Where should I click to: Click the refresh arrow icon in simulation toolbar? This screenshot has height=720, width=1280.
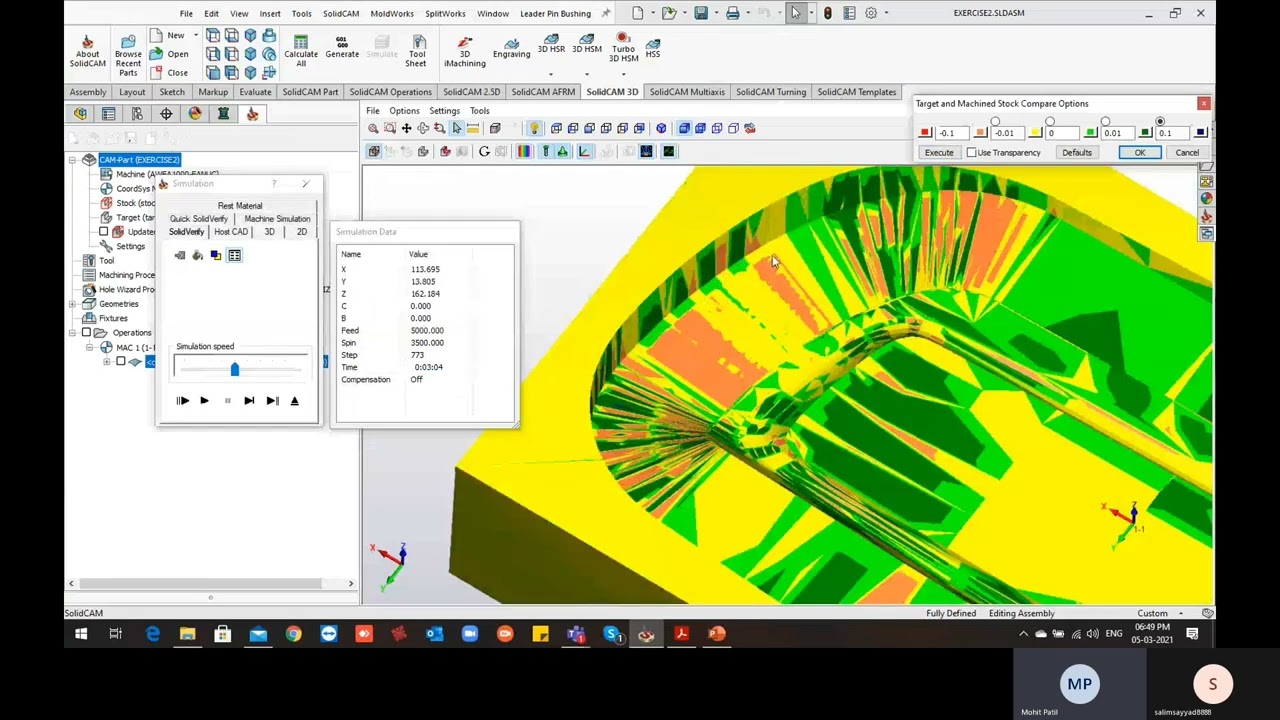[x=484, y=151]
